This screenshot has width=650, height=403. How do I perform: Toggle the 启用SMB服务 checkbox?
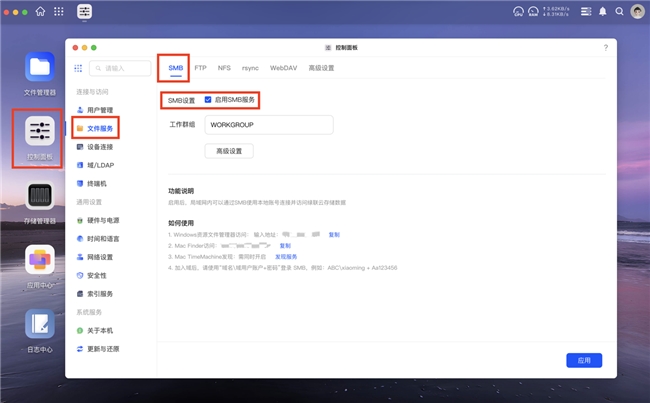(x=208, y=100)
